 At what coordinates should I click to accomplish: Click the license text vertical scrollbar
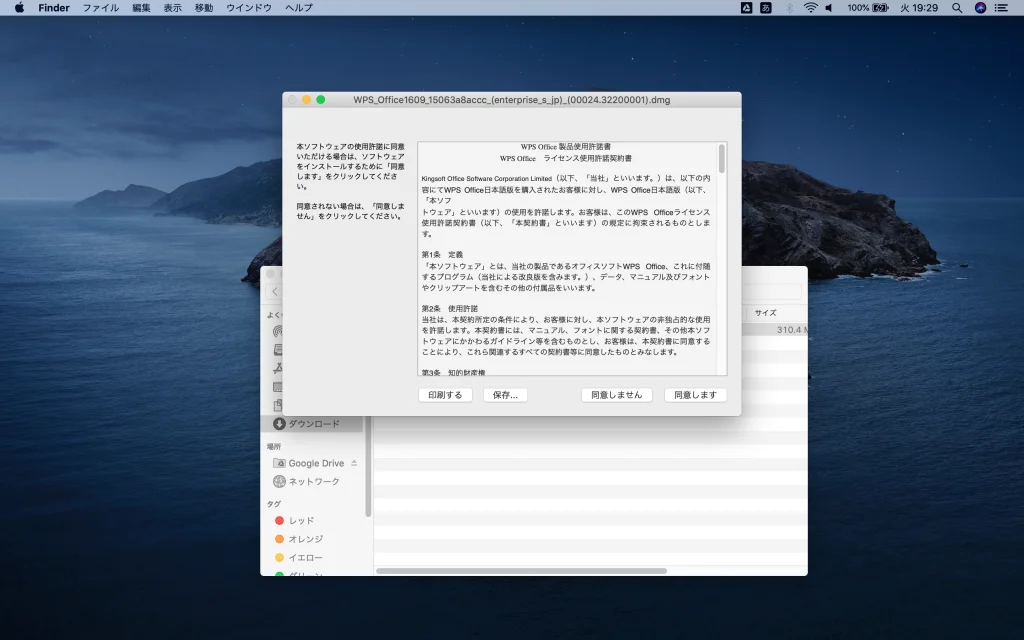(x=722, y=159)
